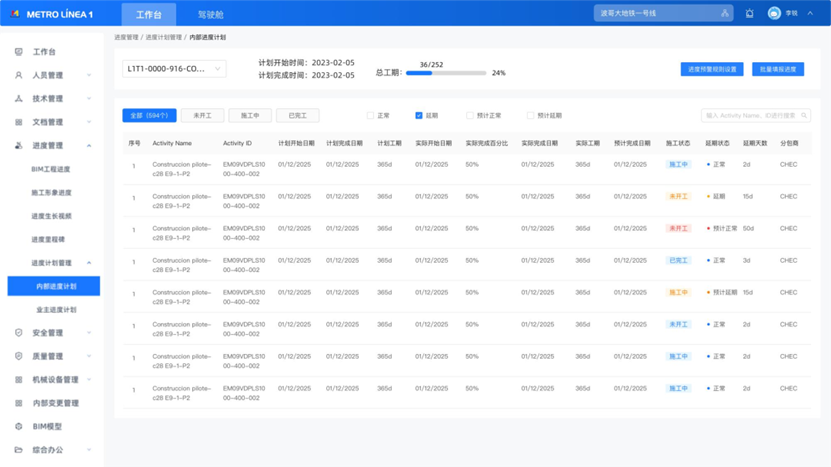Click the 综合办公 folder icon

19,450
